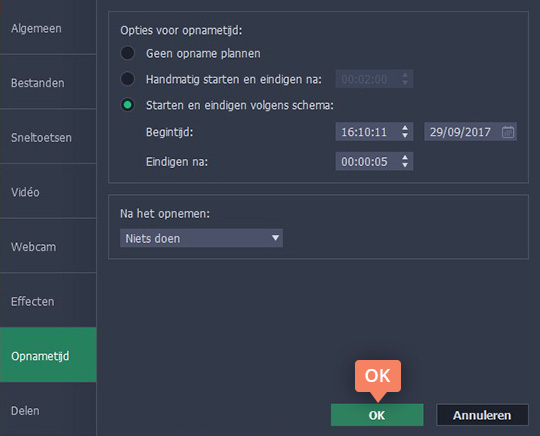Increase Begintijd with the up arrow

[x=405, y=128]
